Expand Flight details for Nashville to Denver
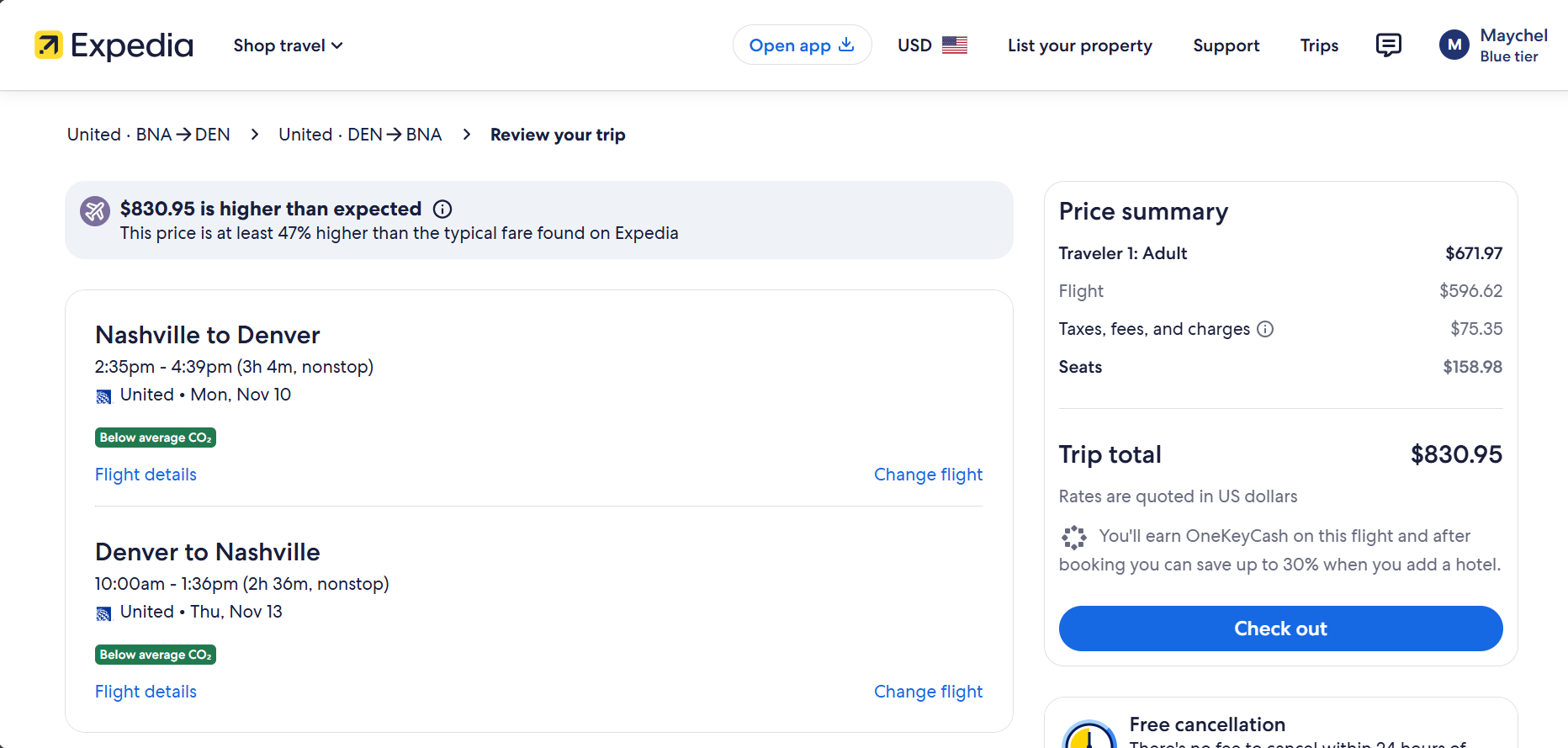 tap(146, 475)
